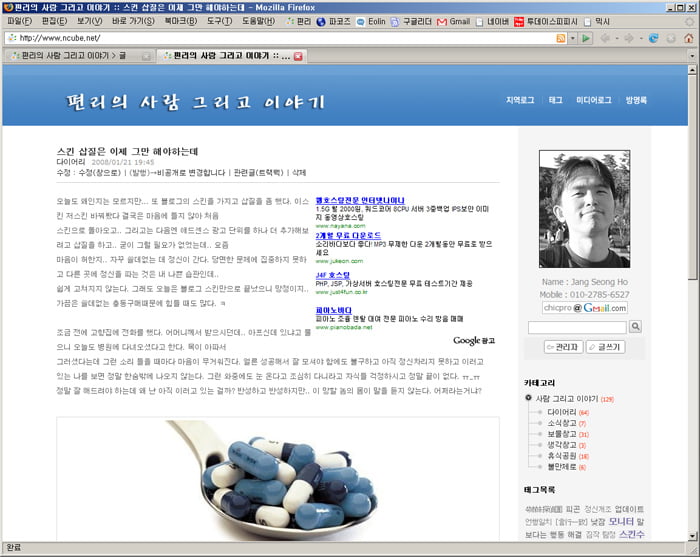Open the Gmail bookmark

[453, 20]
